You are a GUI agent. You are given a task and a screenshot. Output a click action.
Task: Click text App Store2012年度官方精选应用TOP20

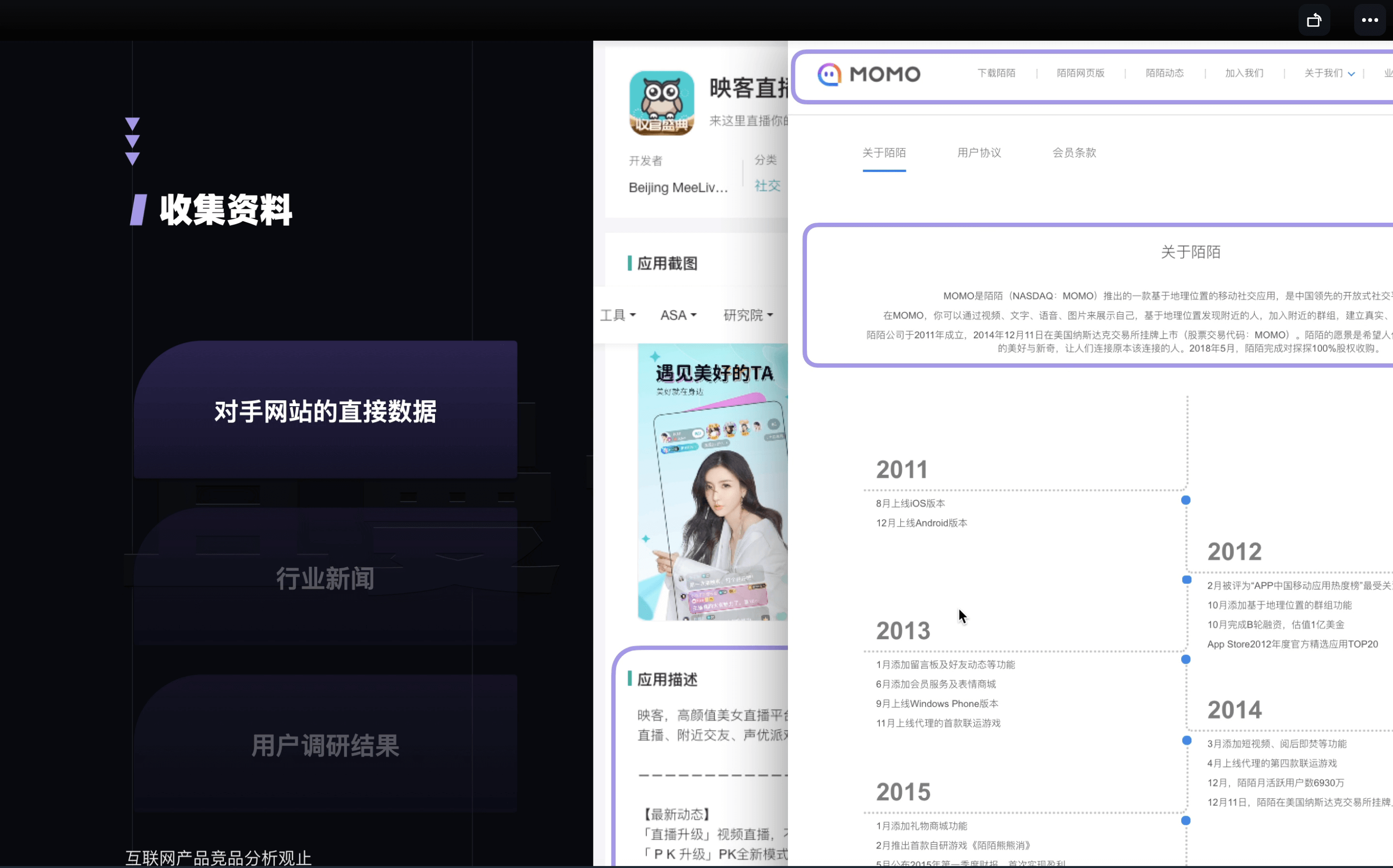(x=1292, y=644)
